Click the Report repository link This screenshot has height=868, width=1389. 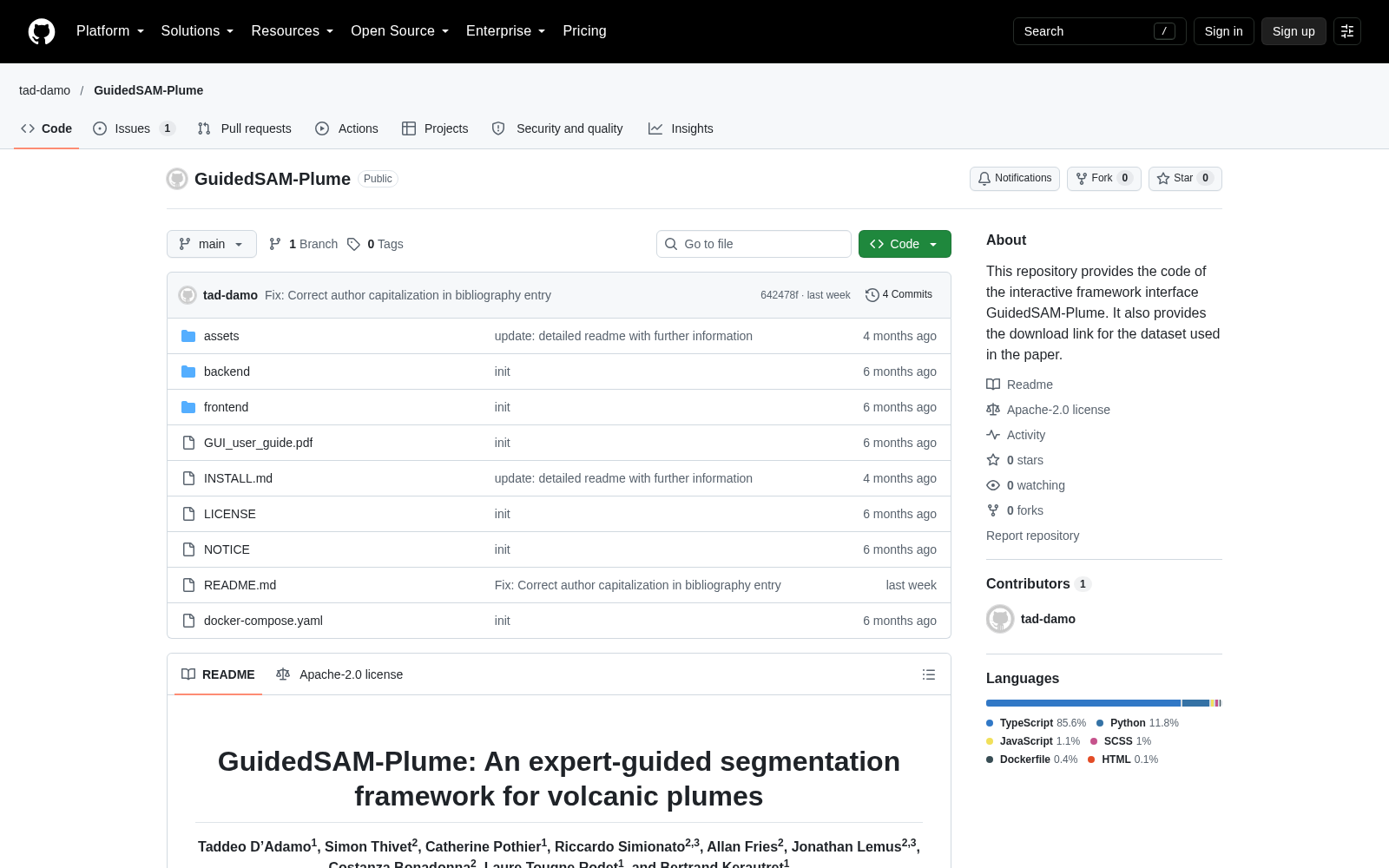1033,536
